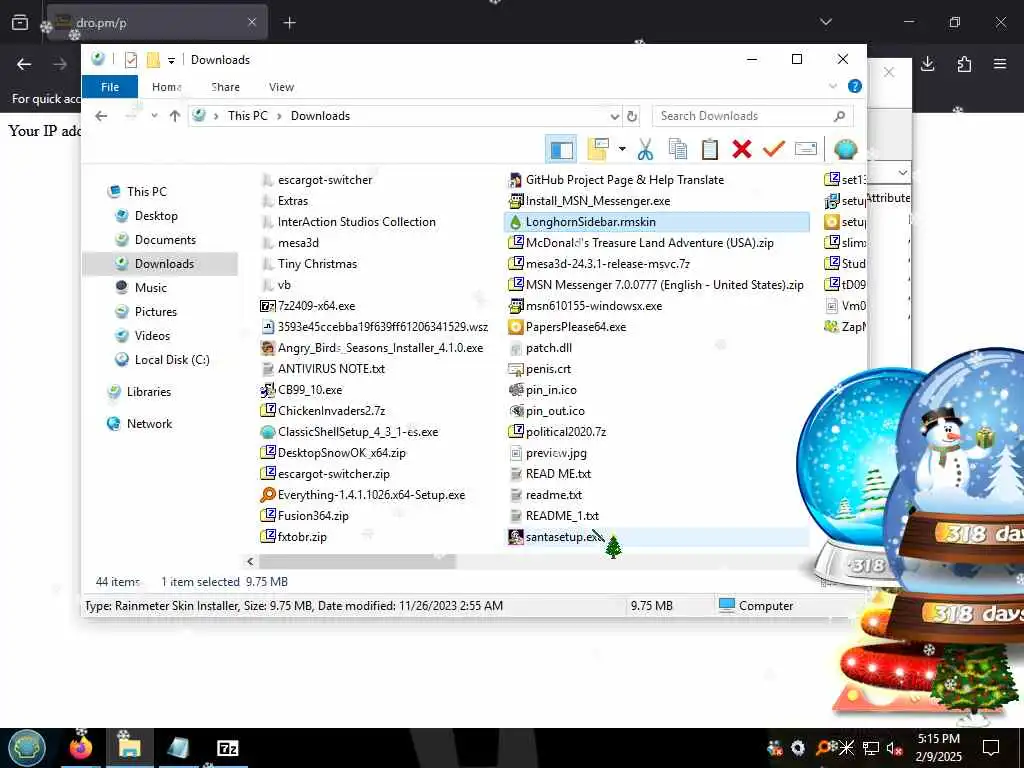Click This PC in address breadcrumb
The image size is (1024, 768).
point(248,116)
